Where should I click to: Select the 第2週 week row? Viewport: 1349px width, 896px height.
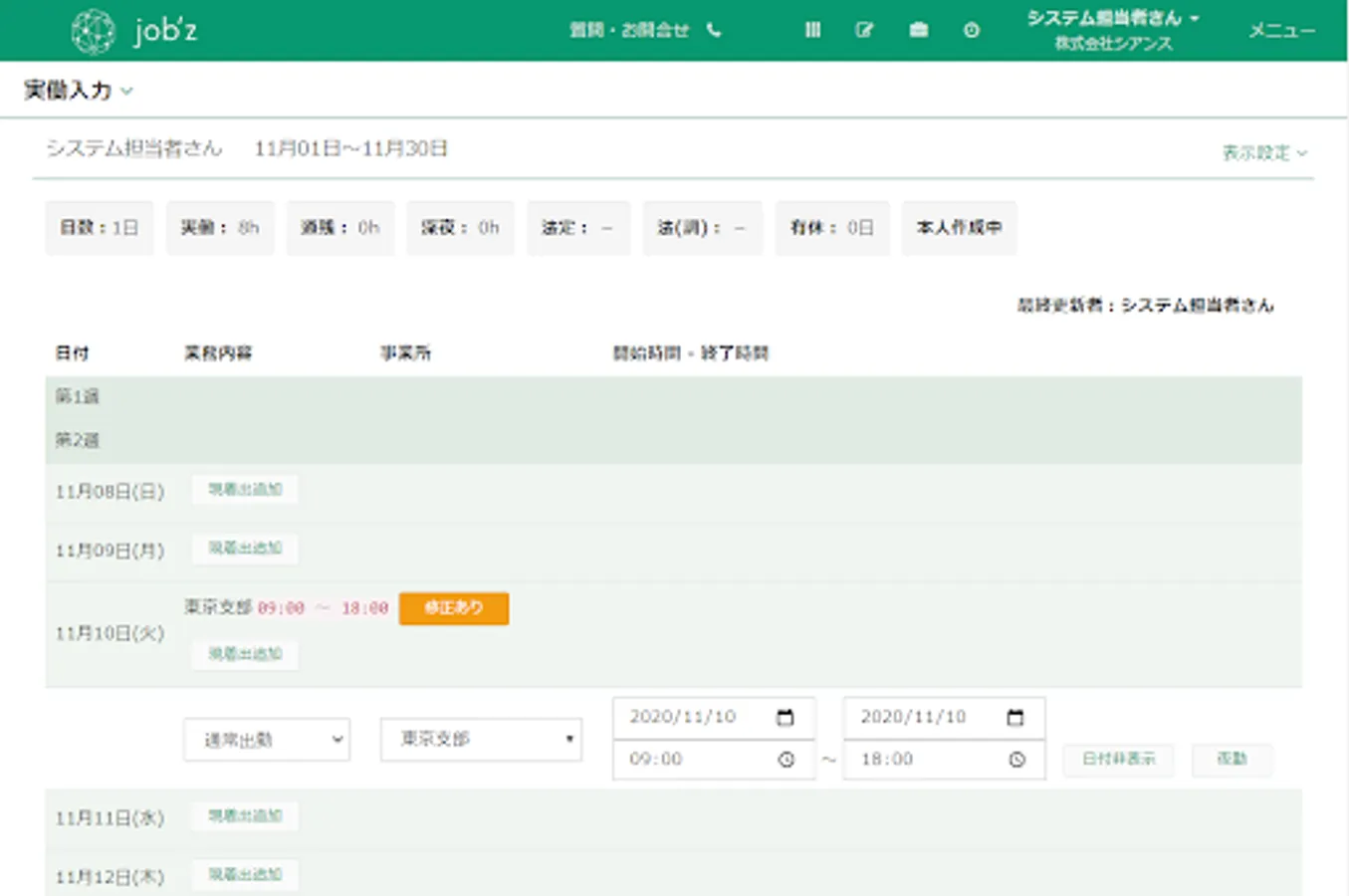[674, 440]
